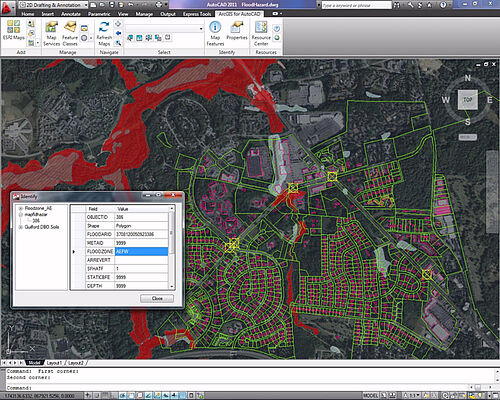This screenshot has height=401, width=500.
Task: Launch the Resource Center icon
Action: click(261, 33)
